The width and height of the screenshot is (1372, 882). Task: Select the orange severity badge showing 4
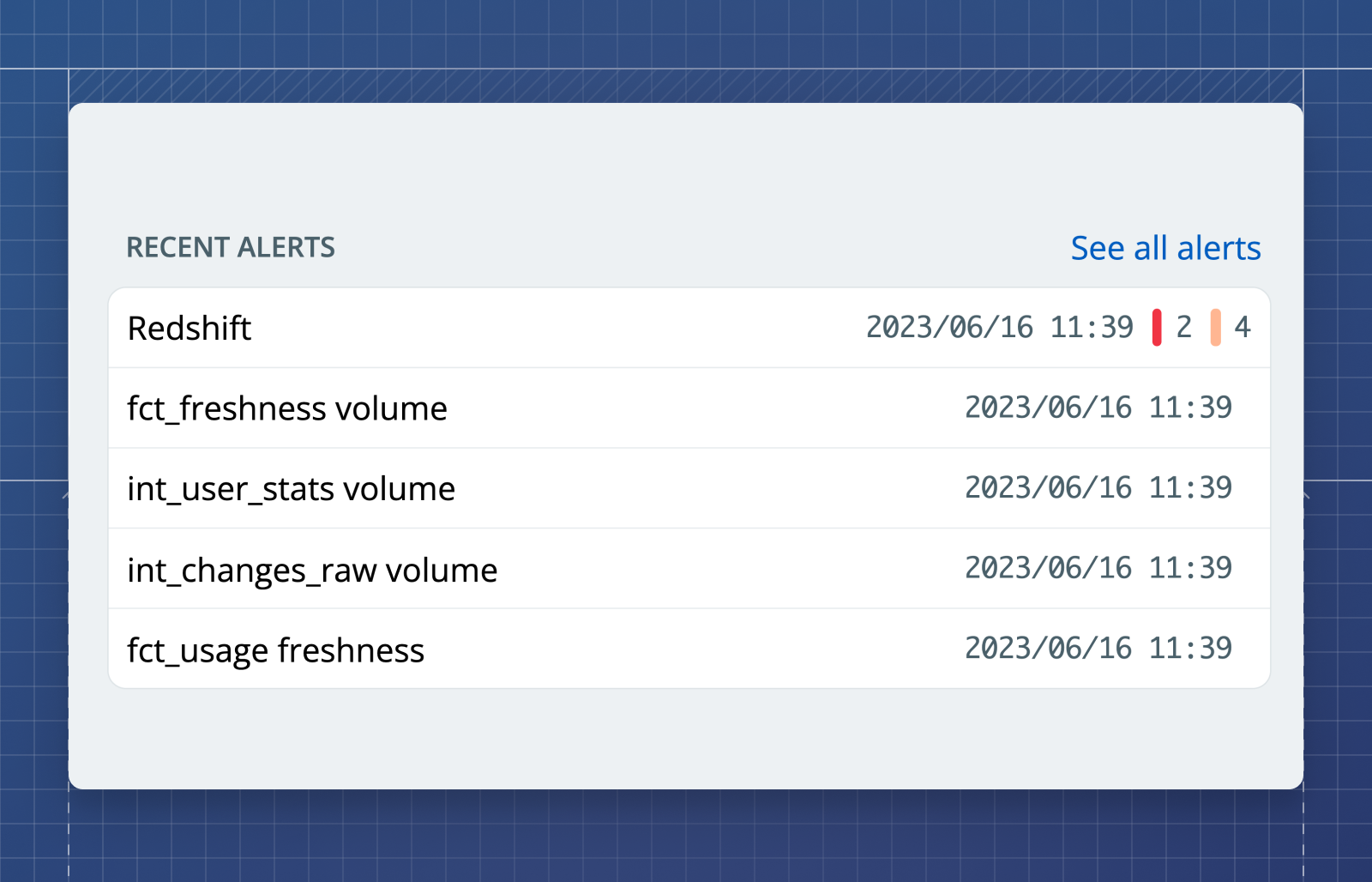(x=1231, y=327)
